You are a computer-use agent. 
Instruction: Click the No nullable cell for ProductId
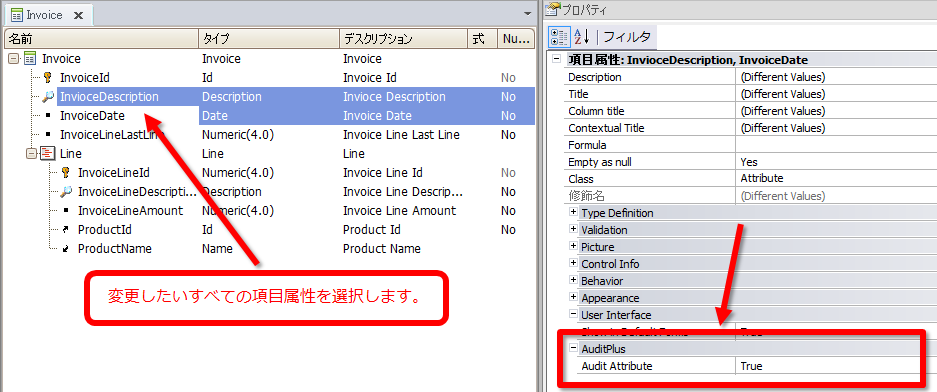click(x=508, y=230)
